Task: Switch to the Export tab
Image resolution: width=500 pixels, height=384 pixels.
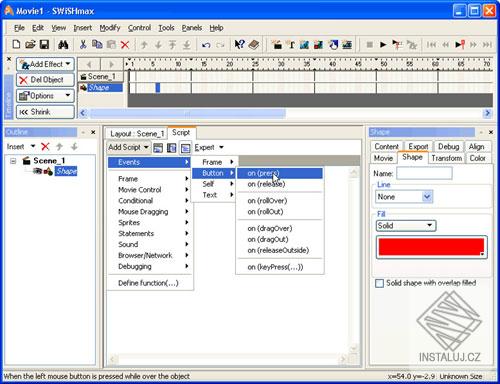Action: click(x=418, y=146)
